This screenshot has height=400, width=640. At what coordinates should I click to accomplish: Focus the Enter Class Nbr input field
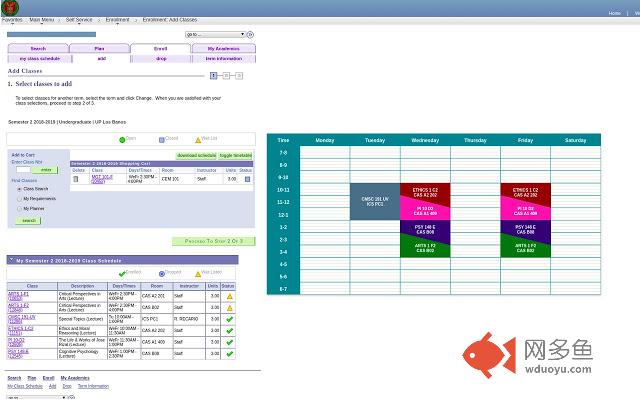tap(23, 170)
